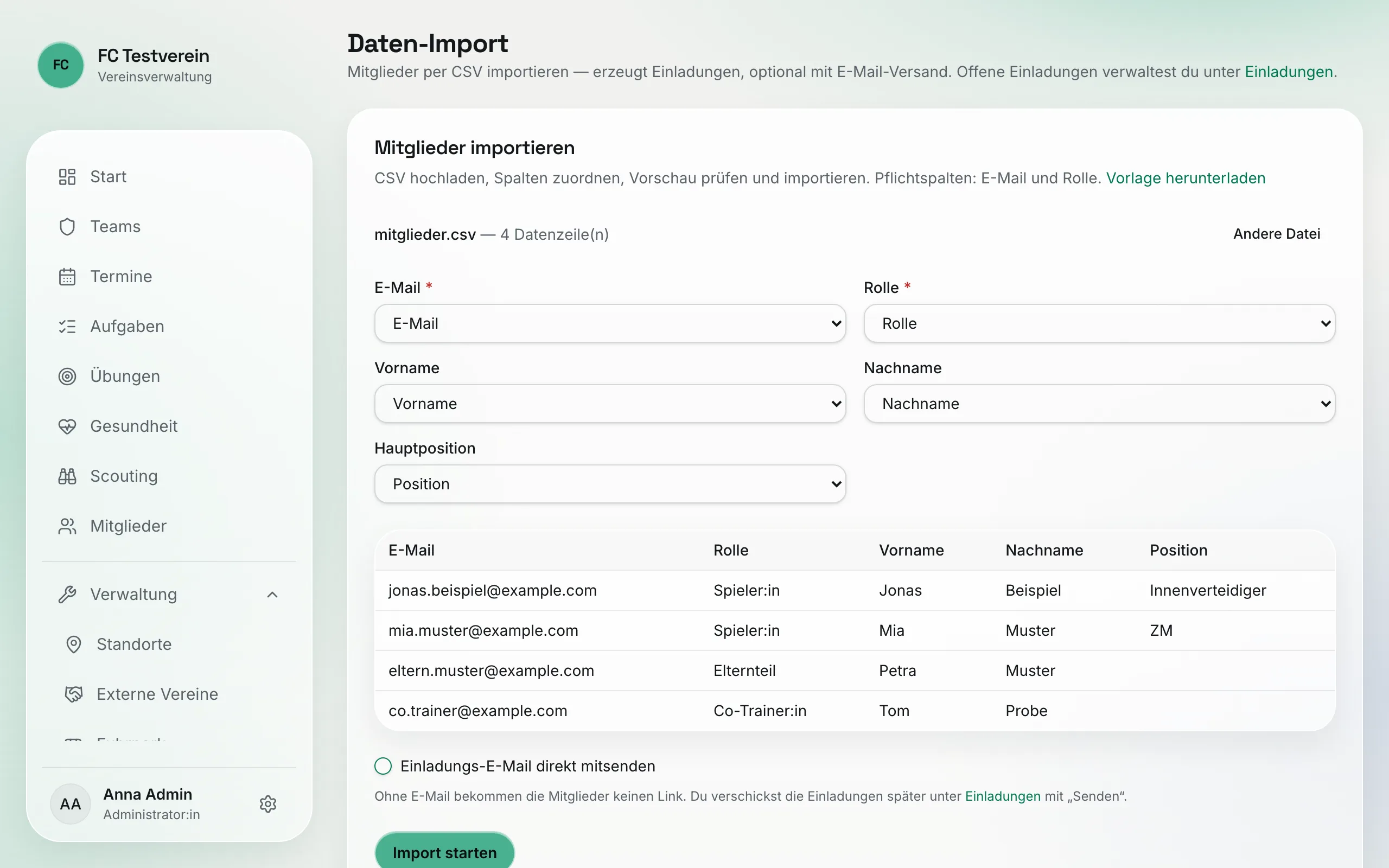
Task: Click Import starten button
Action: (444, 852)
